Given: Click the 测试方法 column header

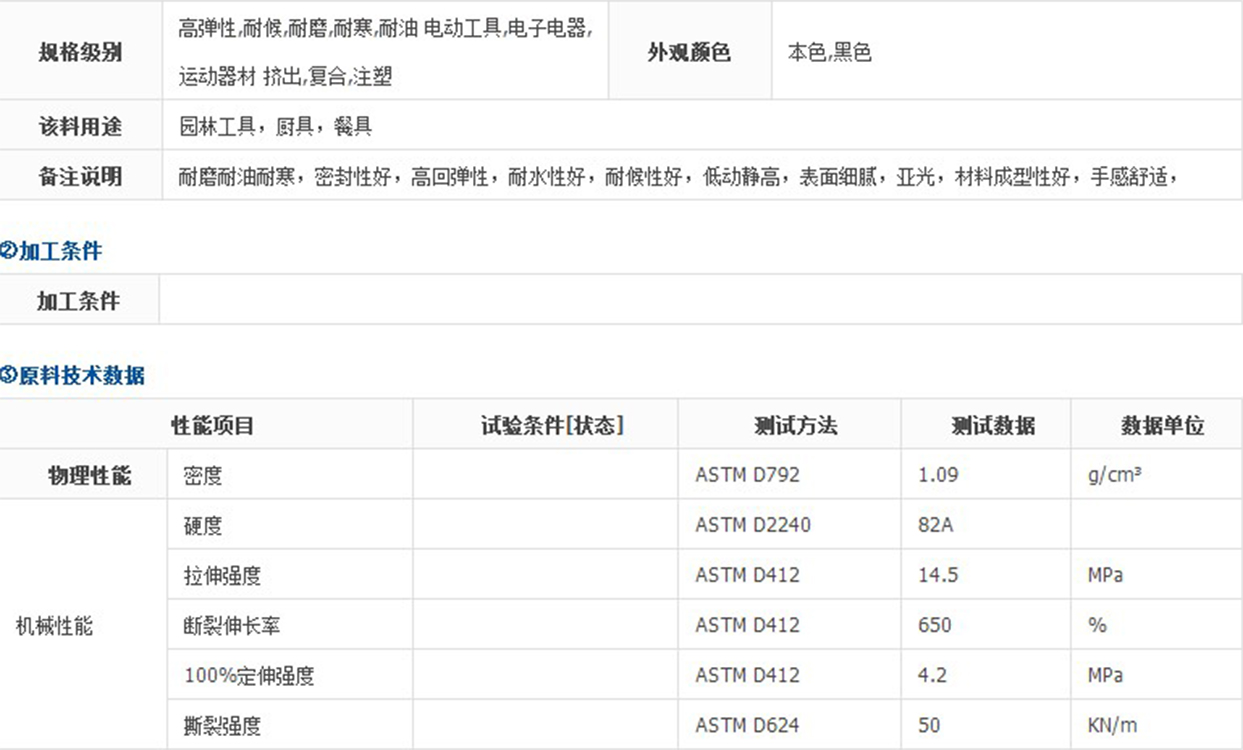Looking at the screenshot, I should 795,426.
